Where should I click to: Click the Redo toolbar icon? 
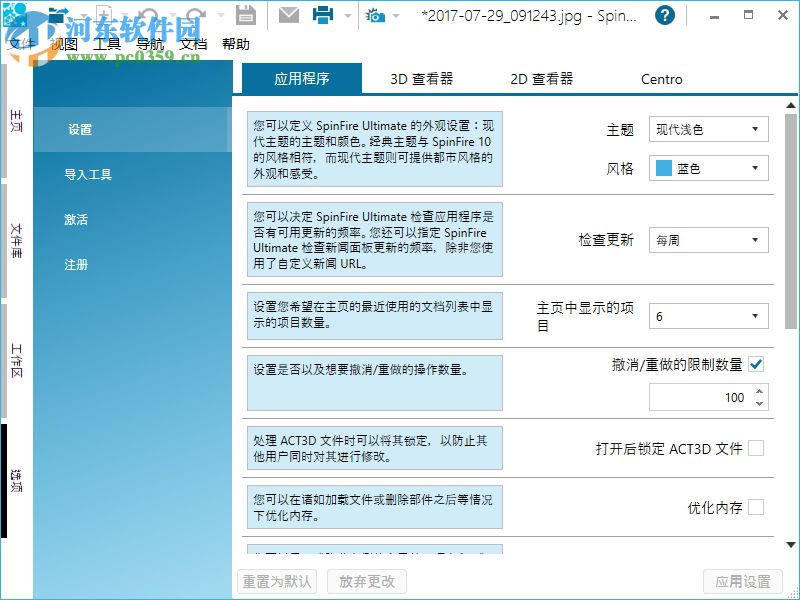[x=196, y=14]
